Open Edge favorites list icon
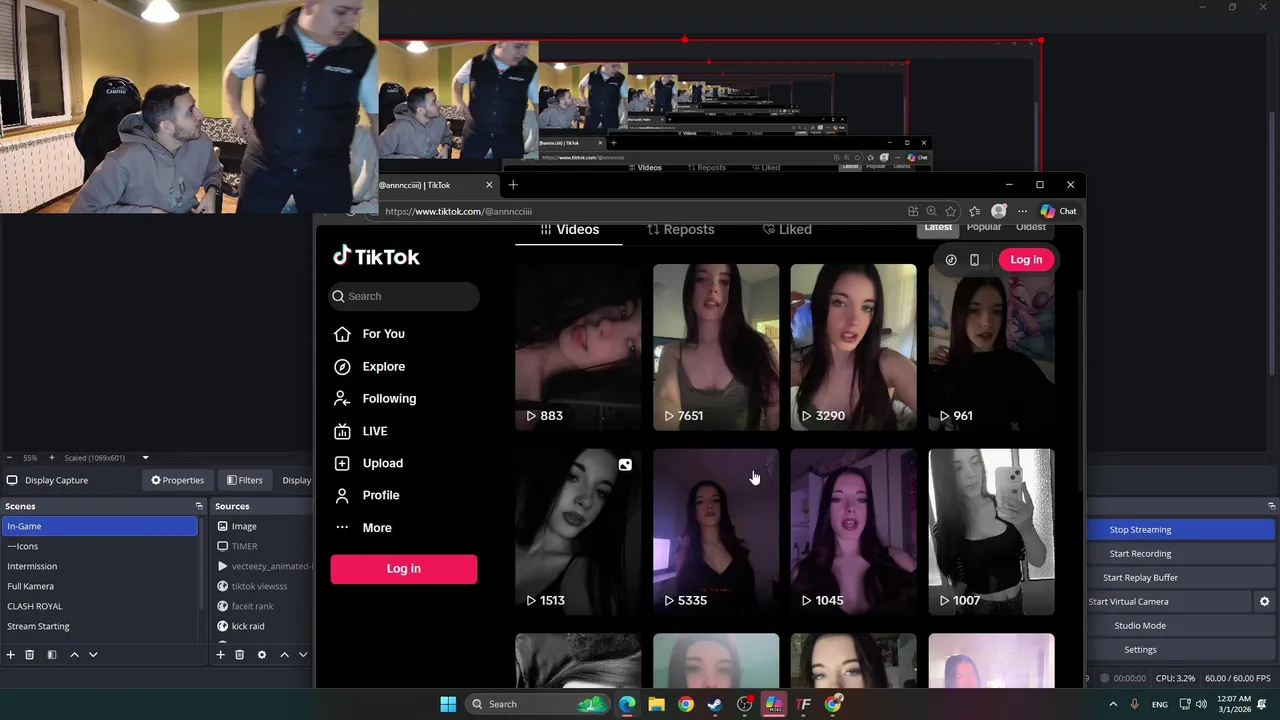 click(975, 212)
